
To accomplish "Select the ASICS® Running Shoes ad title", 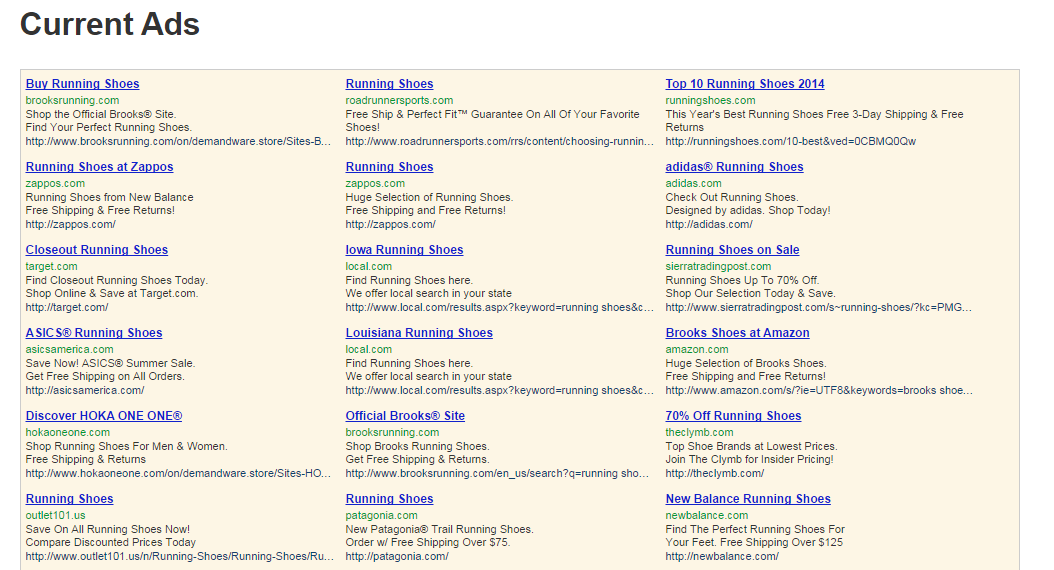I will pos(94,333).
